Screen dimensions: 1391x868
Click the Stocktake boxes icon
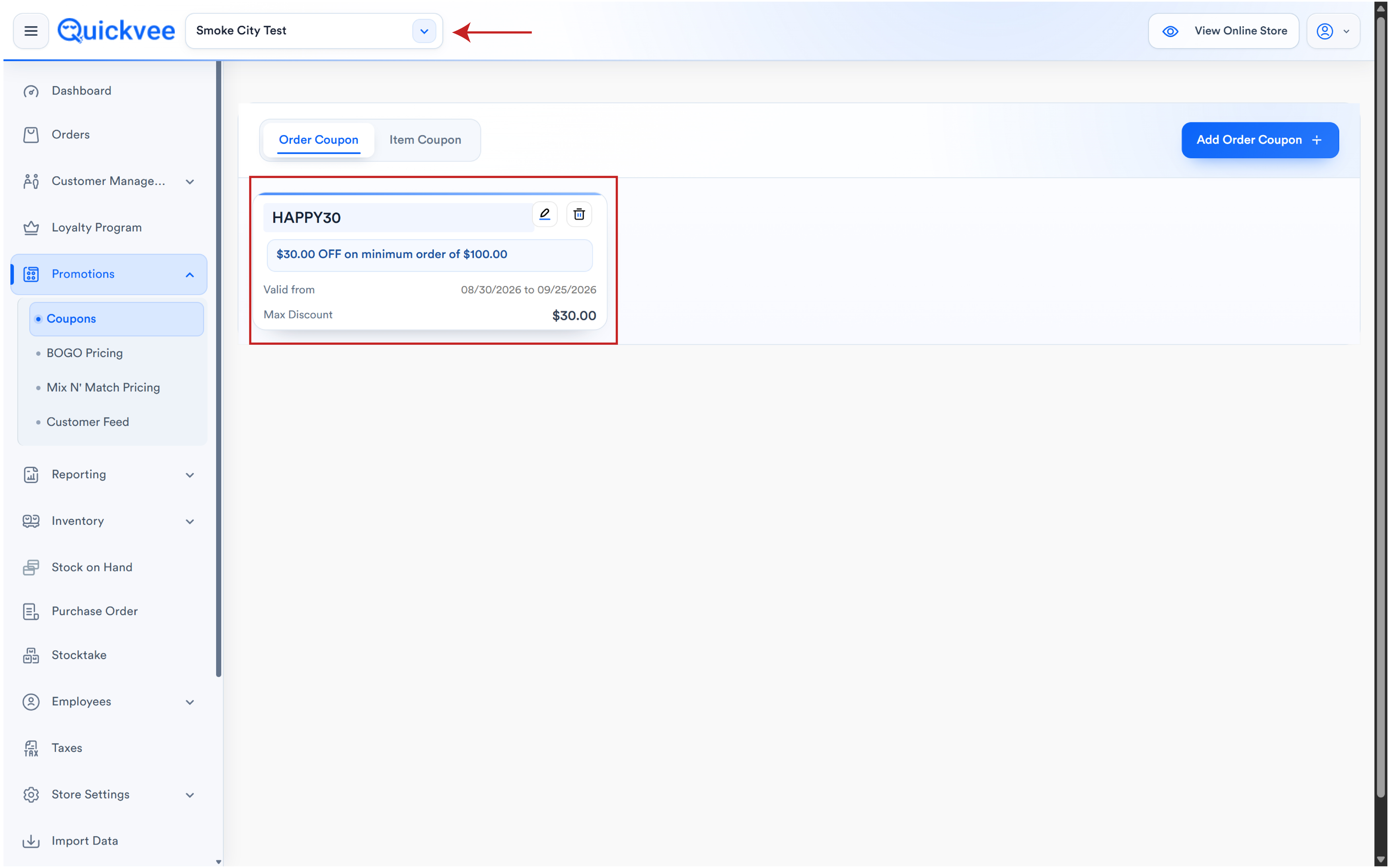point(31,656)
